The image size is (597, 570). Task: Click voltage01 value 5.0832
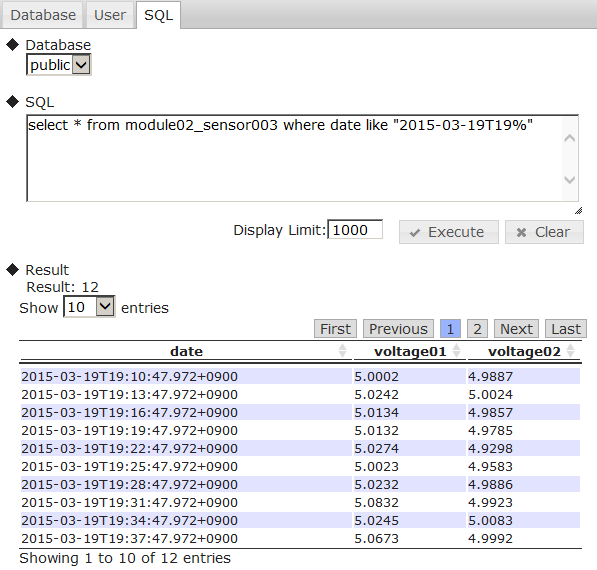(x=377, y=503)
